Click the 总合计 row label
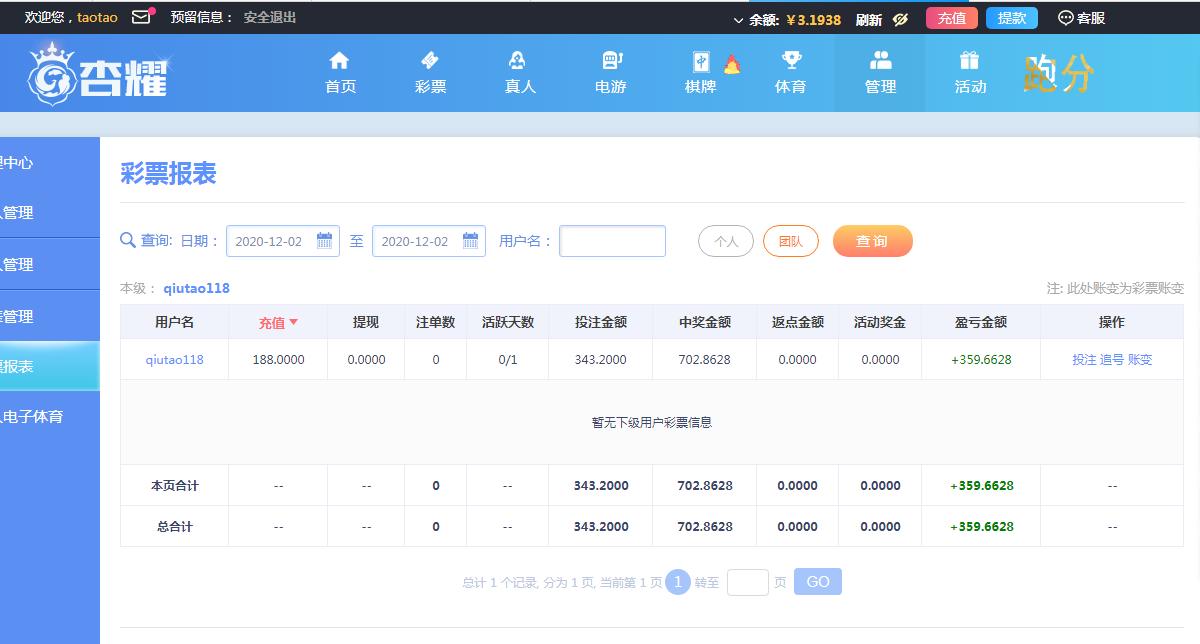Image resolution: width=1200 pixels, height=644 pixels. pyautogui.click(x=174, y=526)
